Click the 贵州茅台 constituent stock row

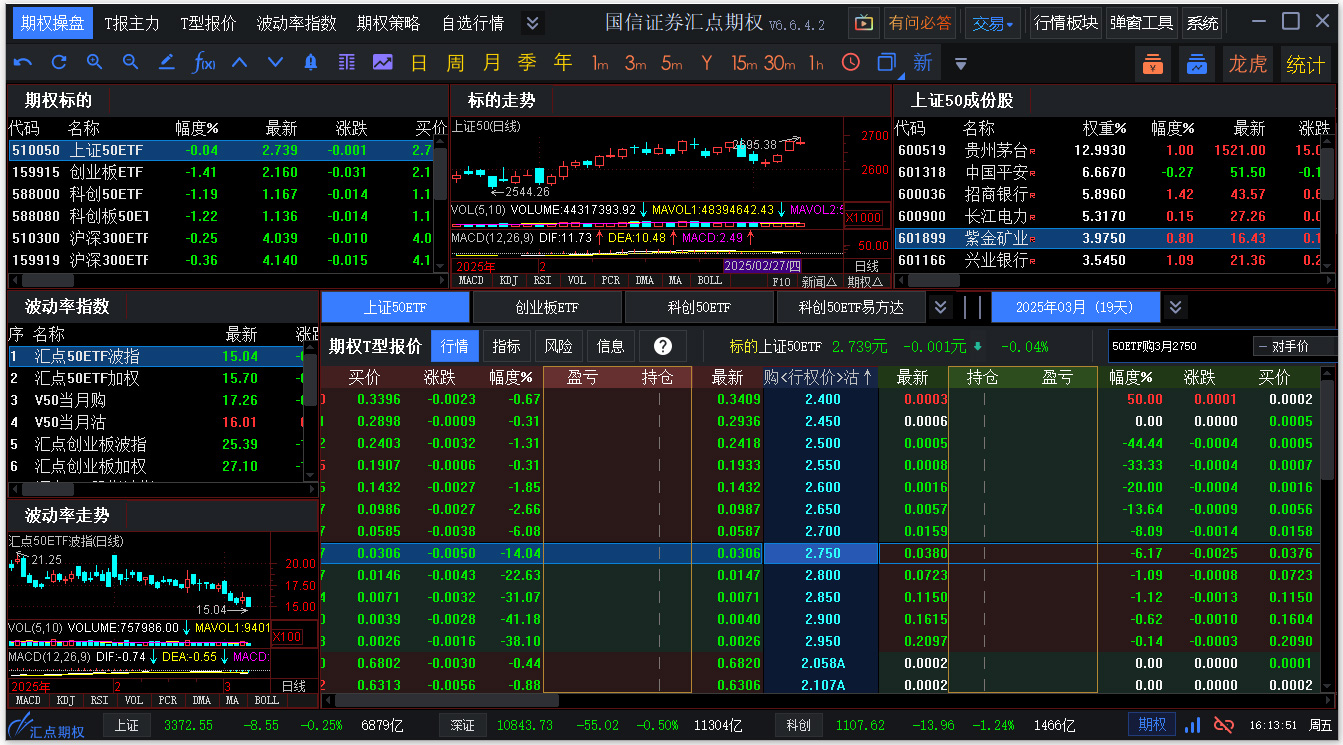coord(1107,150)
